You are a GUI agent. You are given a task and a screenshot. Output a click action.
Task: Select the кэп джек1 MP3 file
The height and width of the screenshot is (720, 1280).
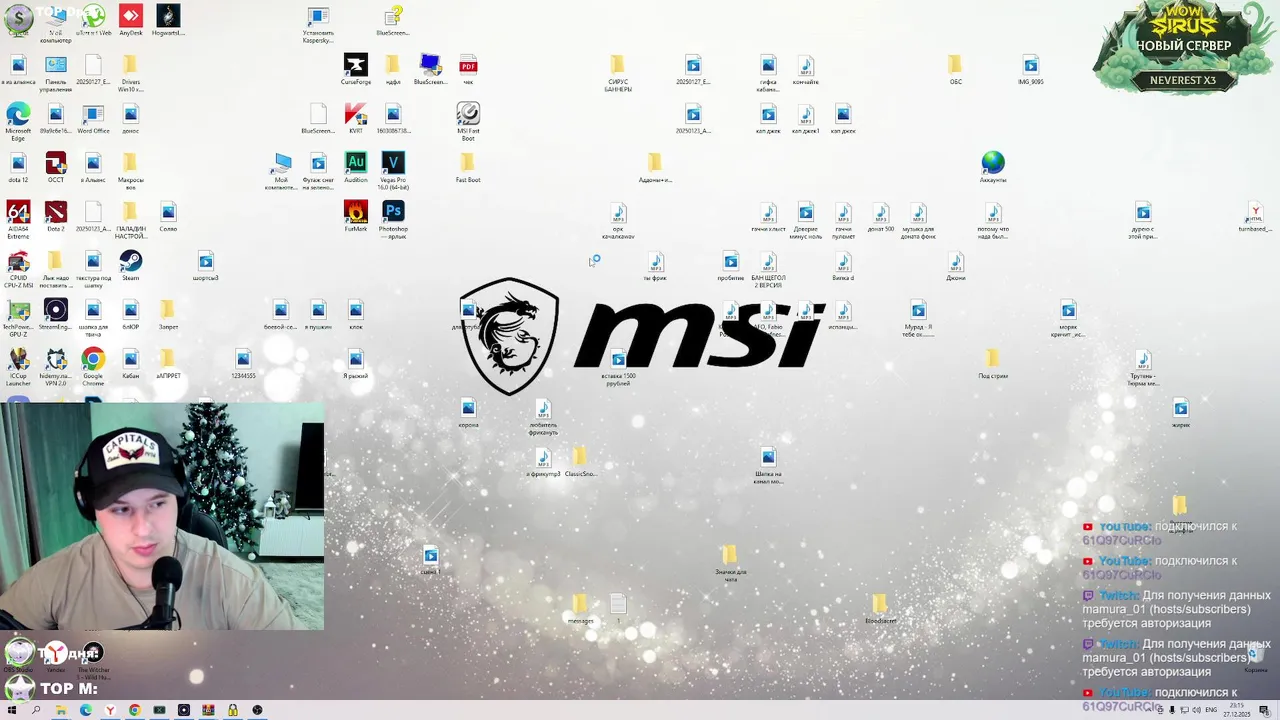[x=806, y=118]
